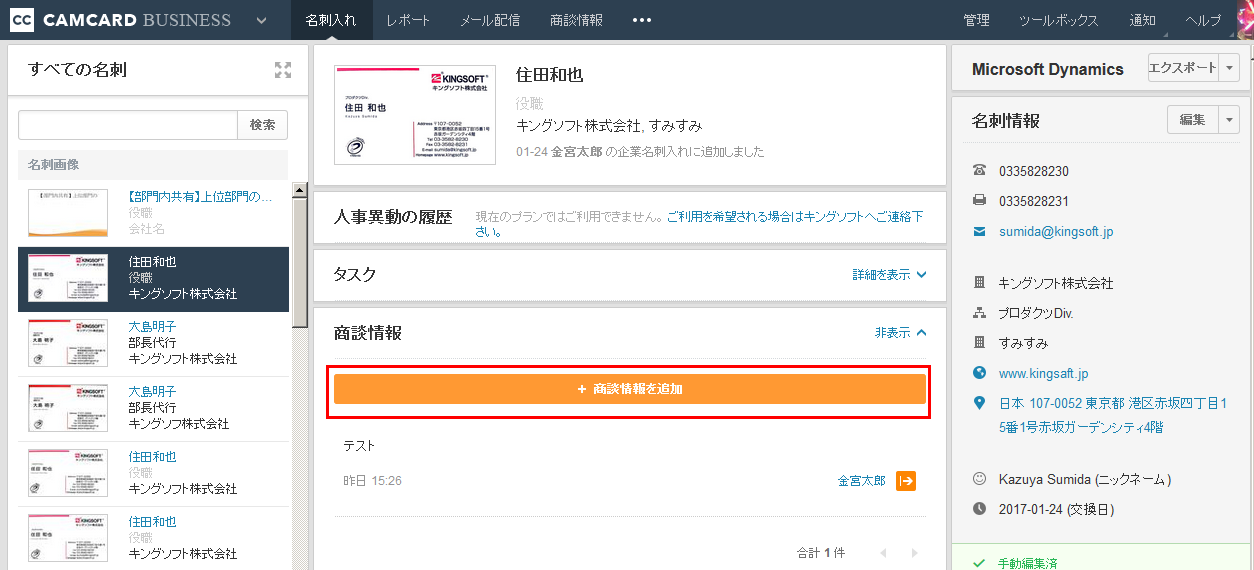
Task: Click the globe website icon
Action: point(979,373)
